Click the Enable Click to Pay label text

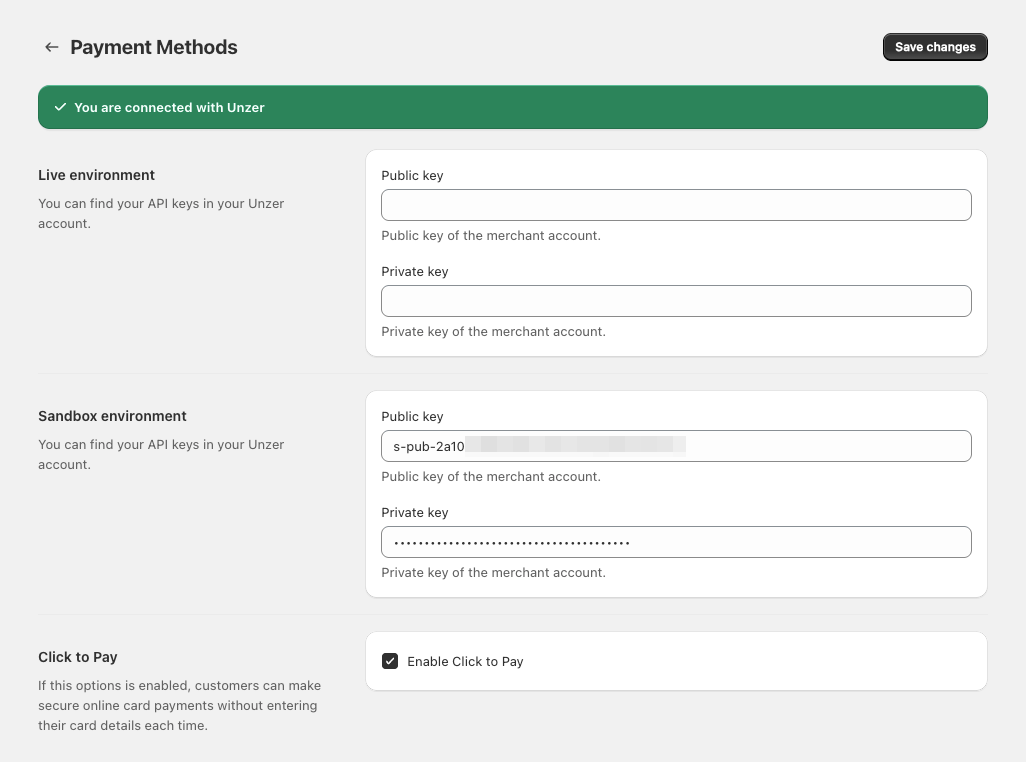(465, 661)
